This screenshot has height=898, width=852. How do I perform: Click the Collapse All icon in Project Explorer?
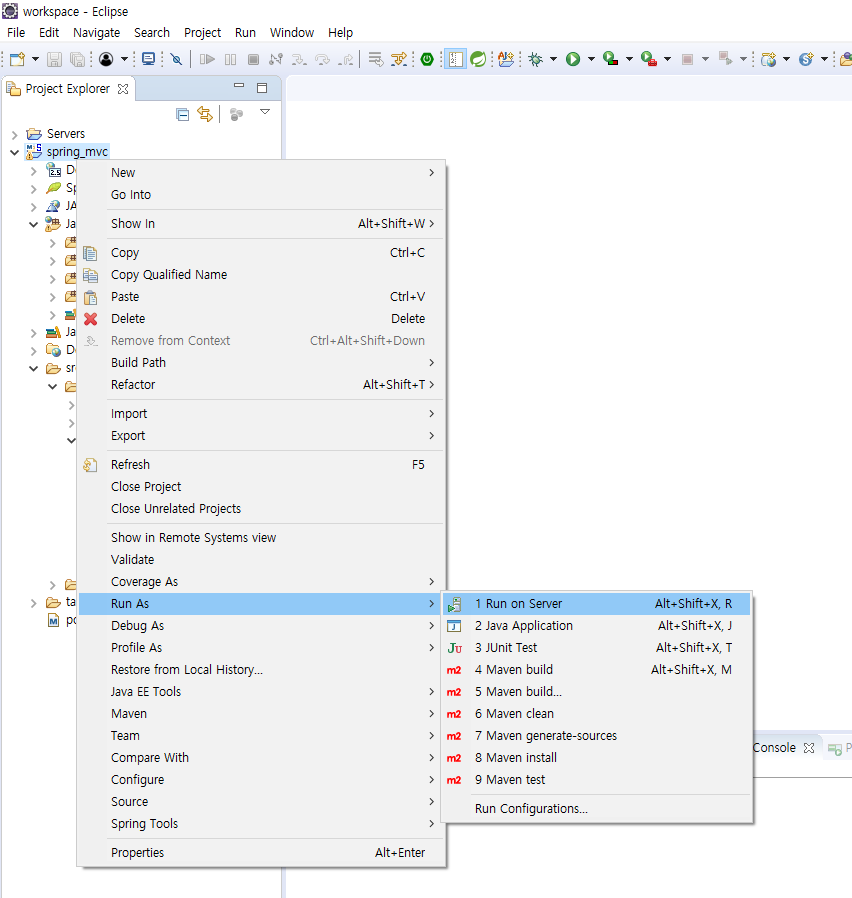(x=182, y=113)
